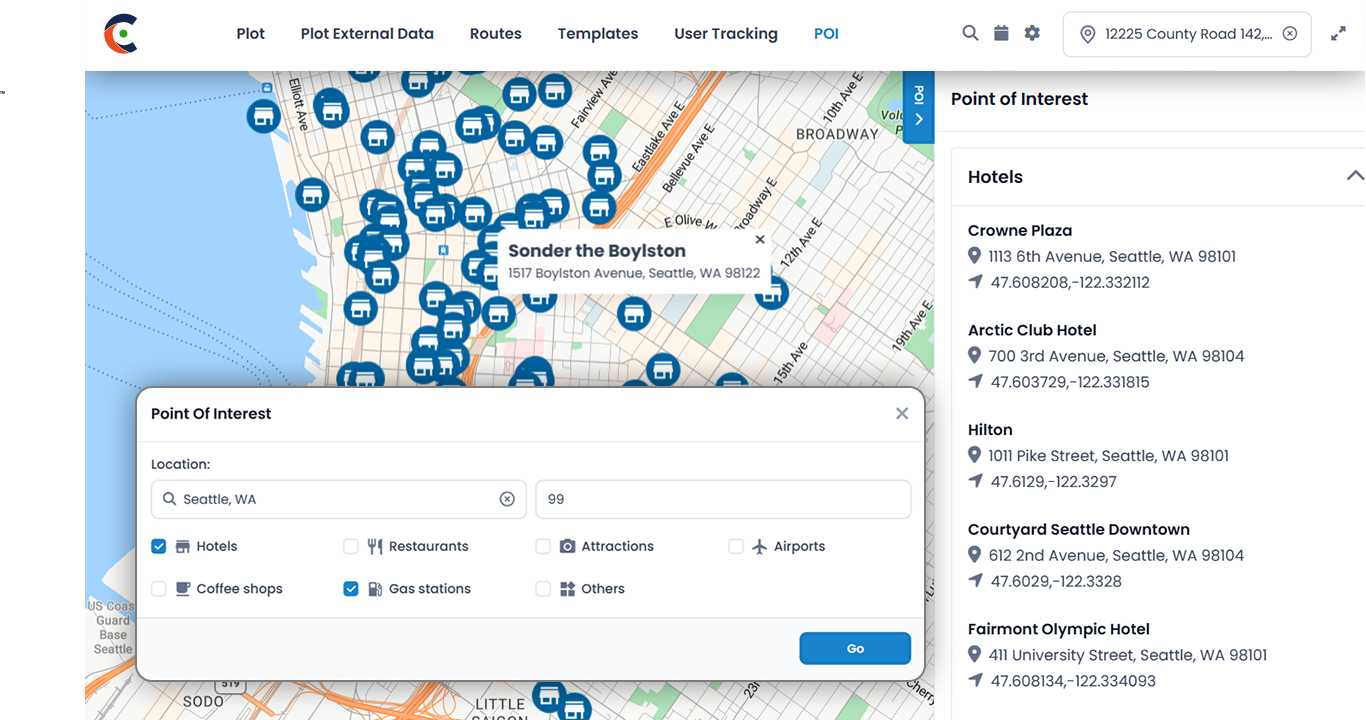Click the 12225 County Road address field
The height and width of the screenshot is (720, 1366).
point(1188,34)
